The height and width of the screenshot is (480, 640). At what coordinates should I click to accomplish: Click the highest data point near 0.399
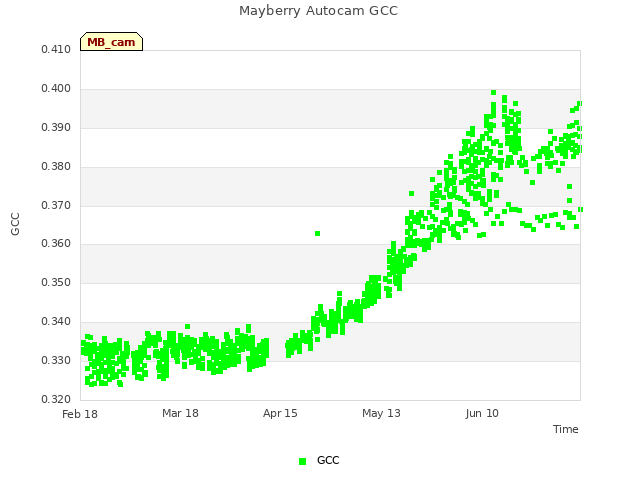click(x=493, y=92)
